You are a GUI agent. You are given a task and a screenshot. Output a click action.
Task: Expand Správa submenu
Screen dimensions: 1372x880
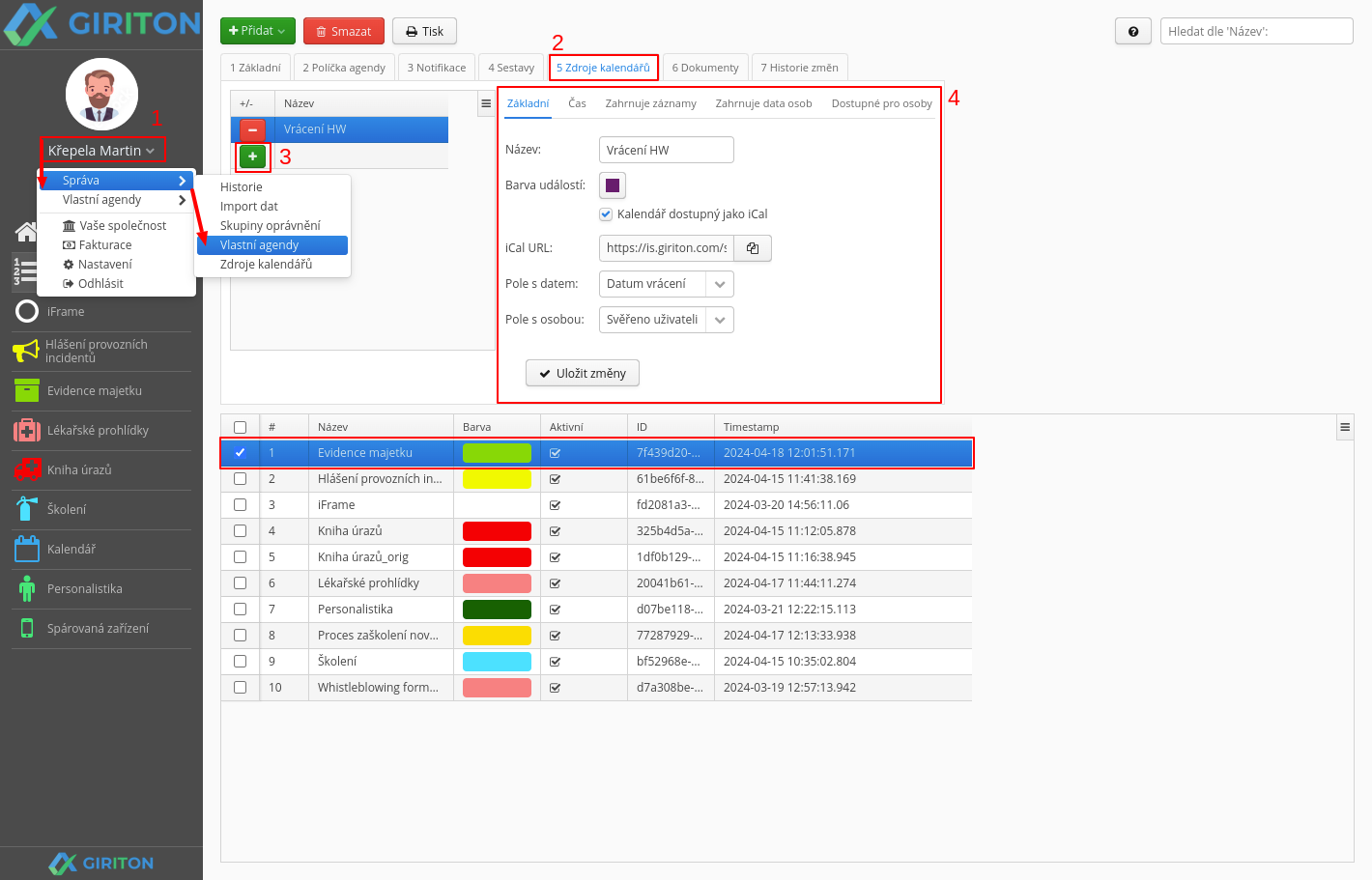(116, 181)
